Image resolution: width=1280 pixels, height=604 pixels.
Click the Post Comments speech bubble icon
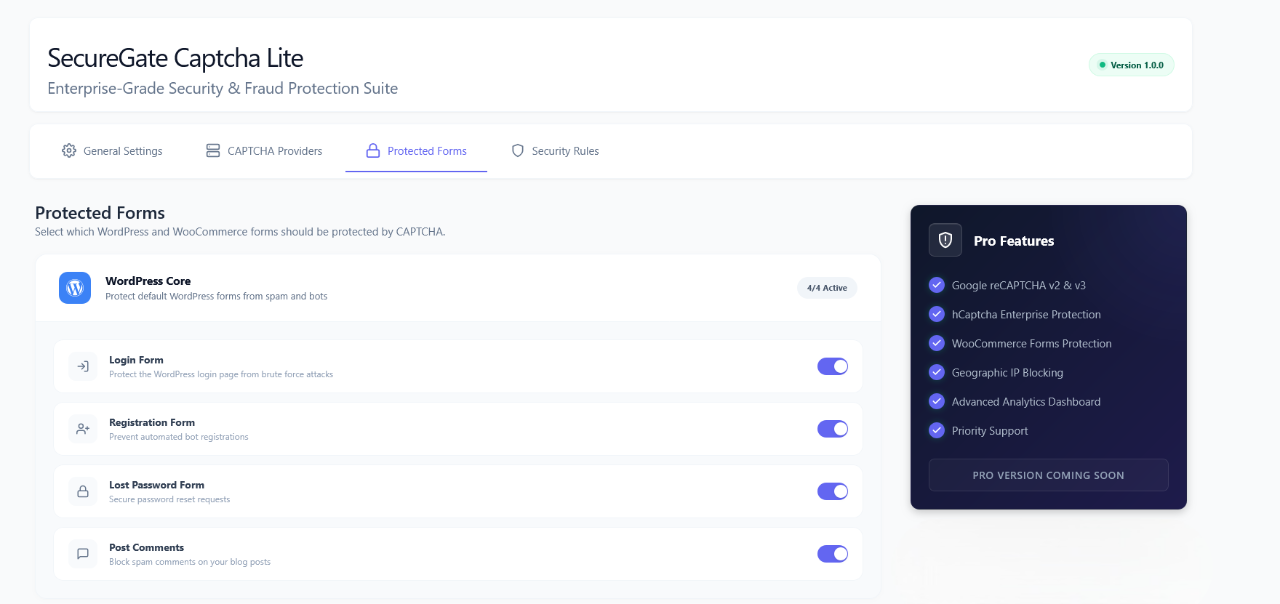click(82, 554)
